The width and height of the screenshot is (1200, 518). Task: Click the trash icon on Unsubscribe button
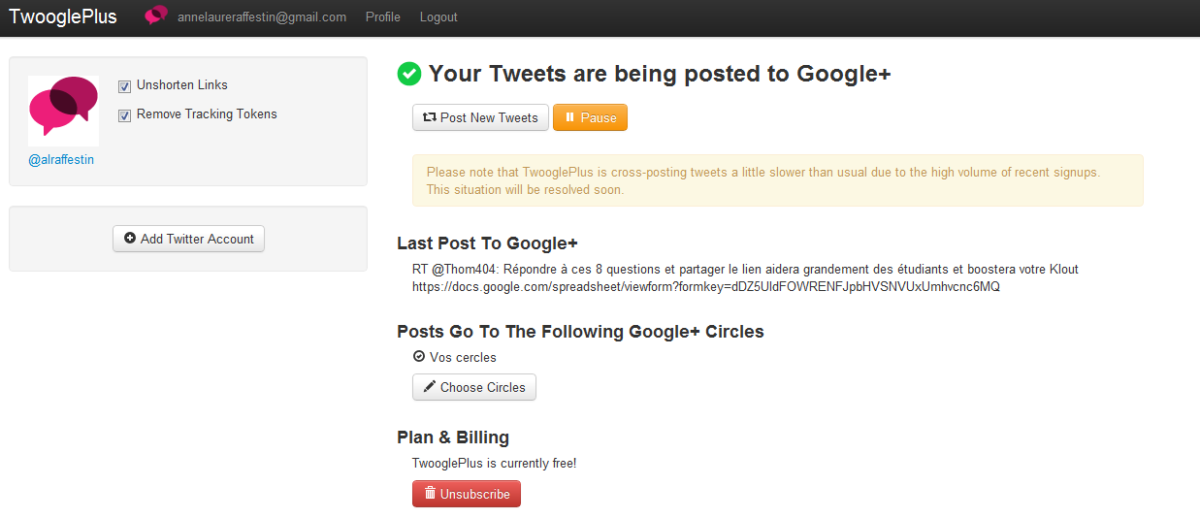tap(429, 494)
